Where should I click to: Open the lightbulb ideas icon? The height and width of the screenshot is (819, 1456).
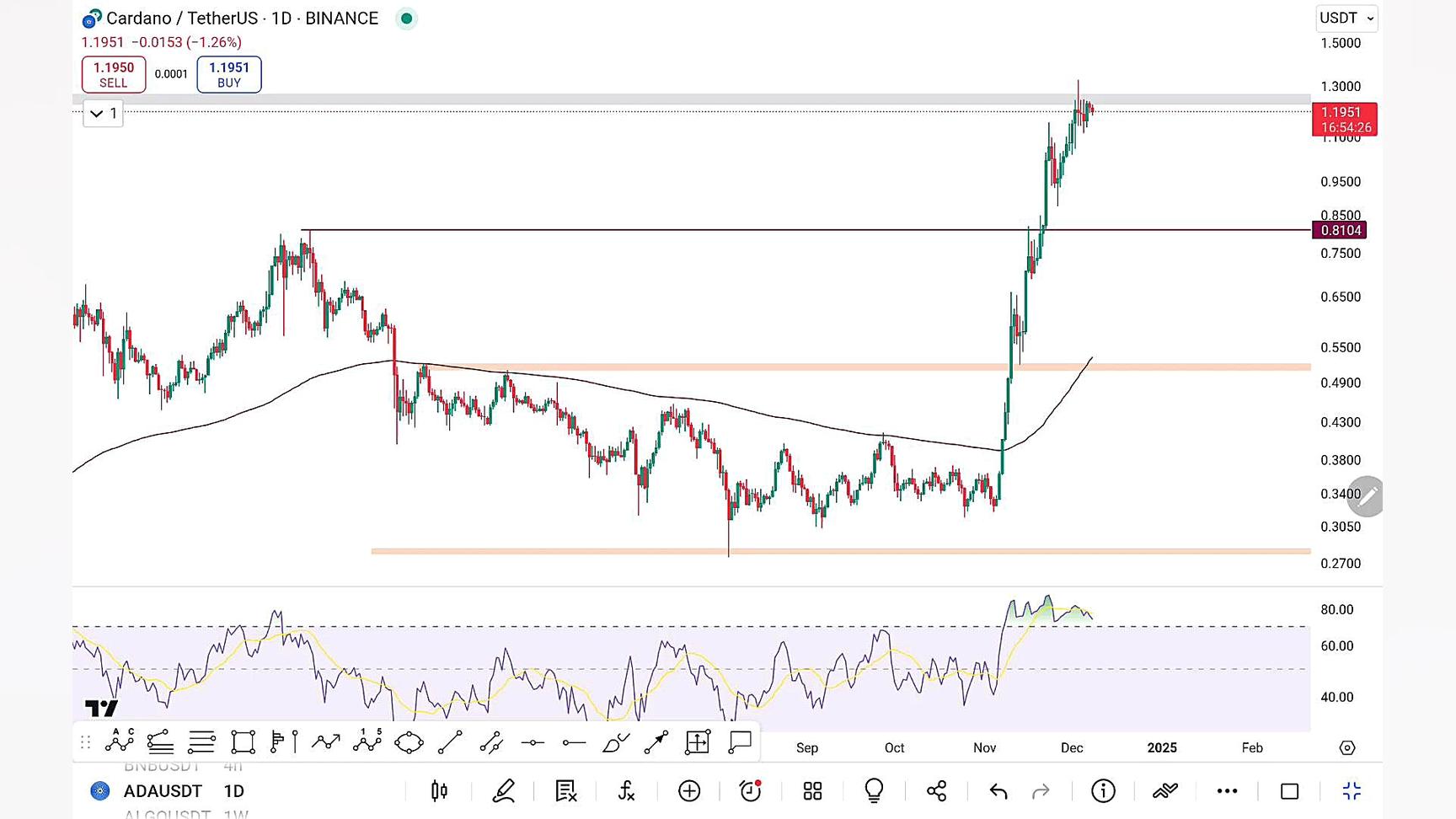874,790
